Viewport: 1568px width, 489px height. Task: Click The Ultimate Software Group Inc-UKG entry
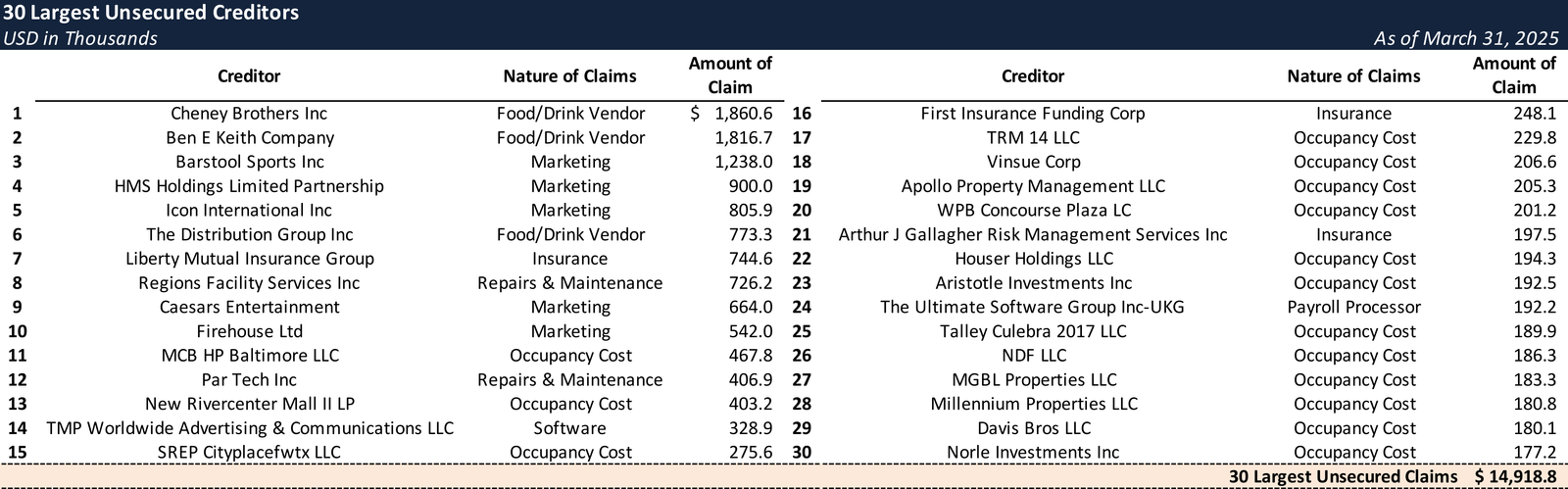(1032, 307)
